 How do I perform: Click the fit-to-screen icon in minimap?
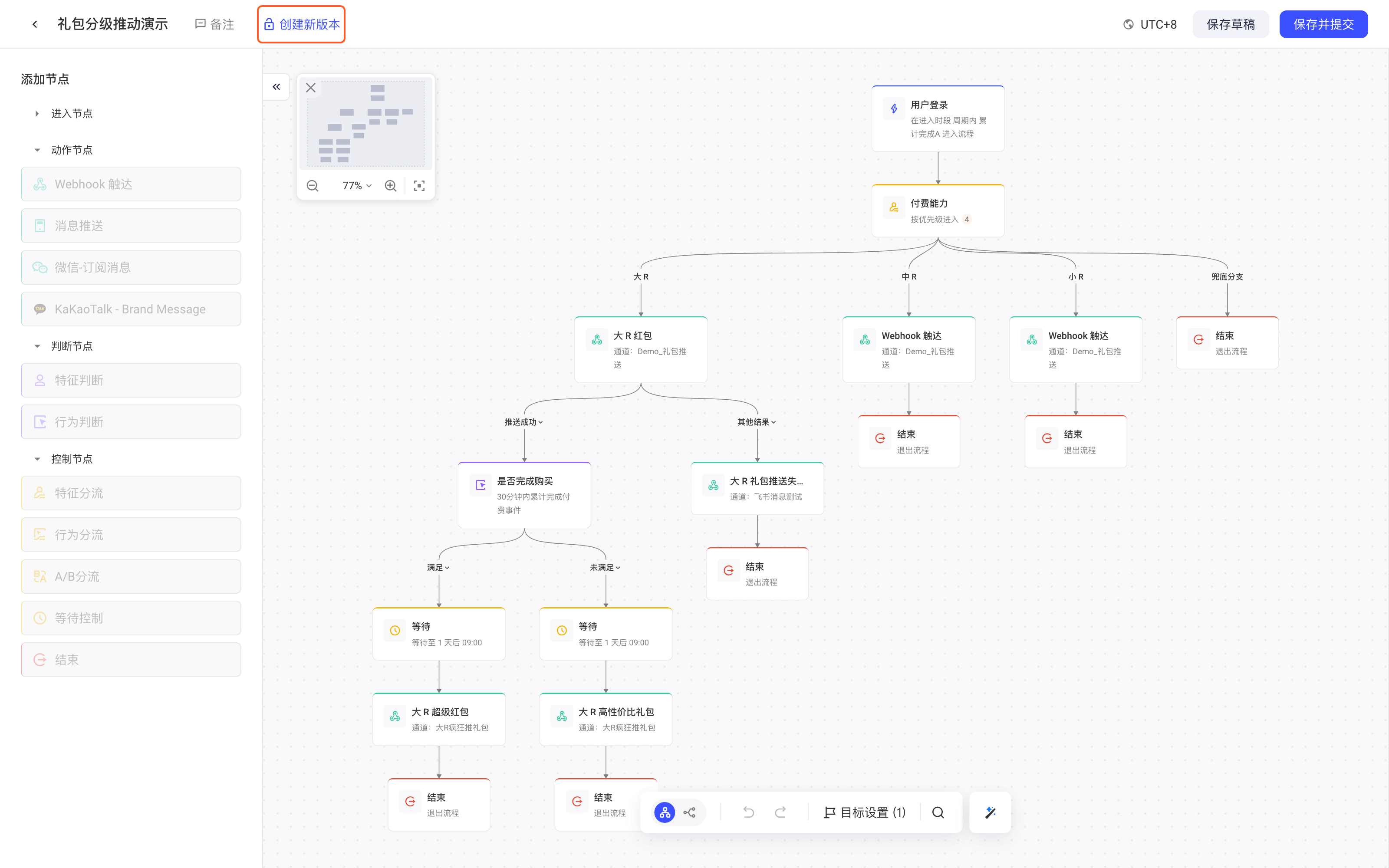point(419,185)
